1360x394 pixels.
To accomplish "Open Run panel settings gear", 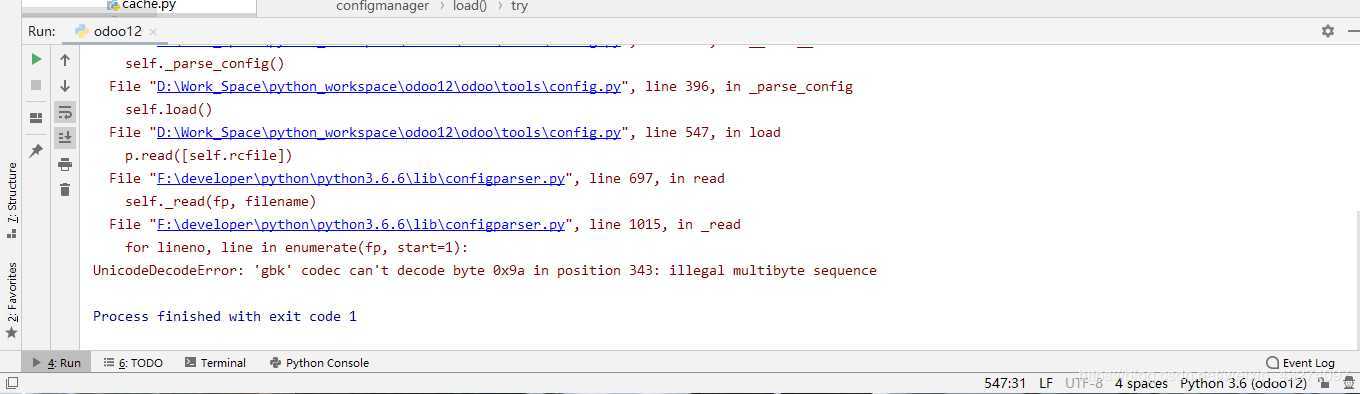I will pos(1328,31).
